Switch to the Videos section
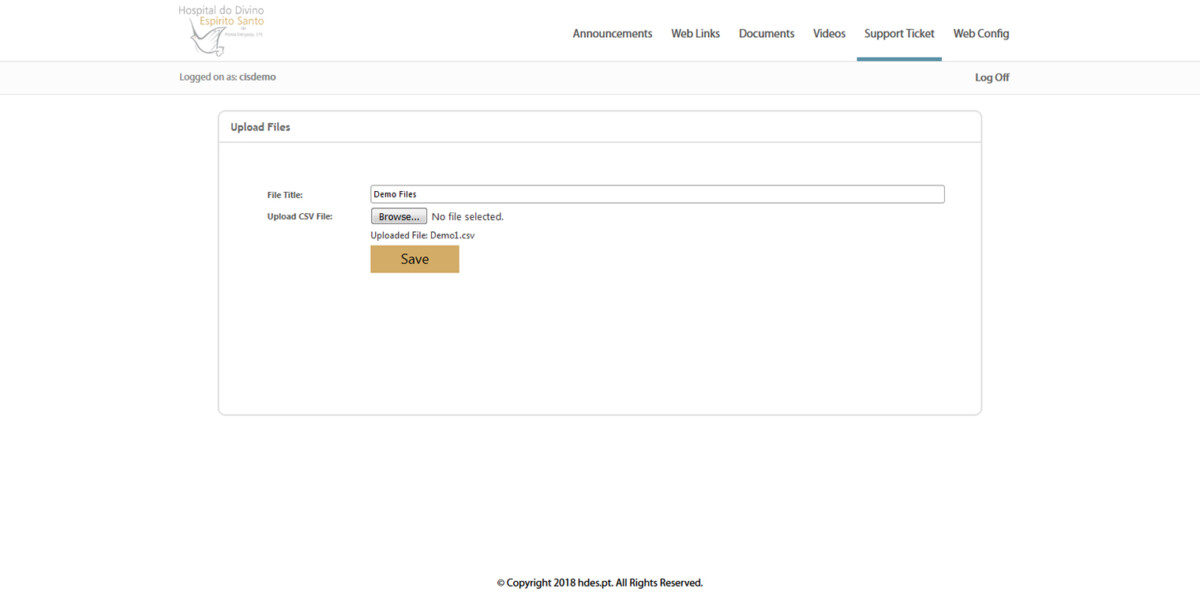This screenshot has width=1200, height=600. click(x=829, y=33)
